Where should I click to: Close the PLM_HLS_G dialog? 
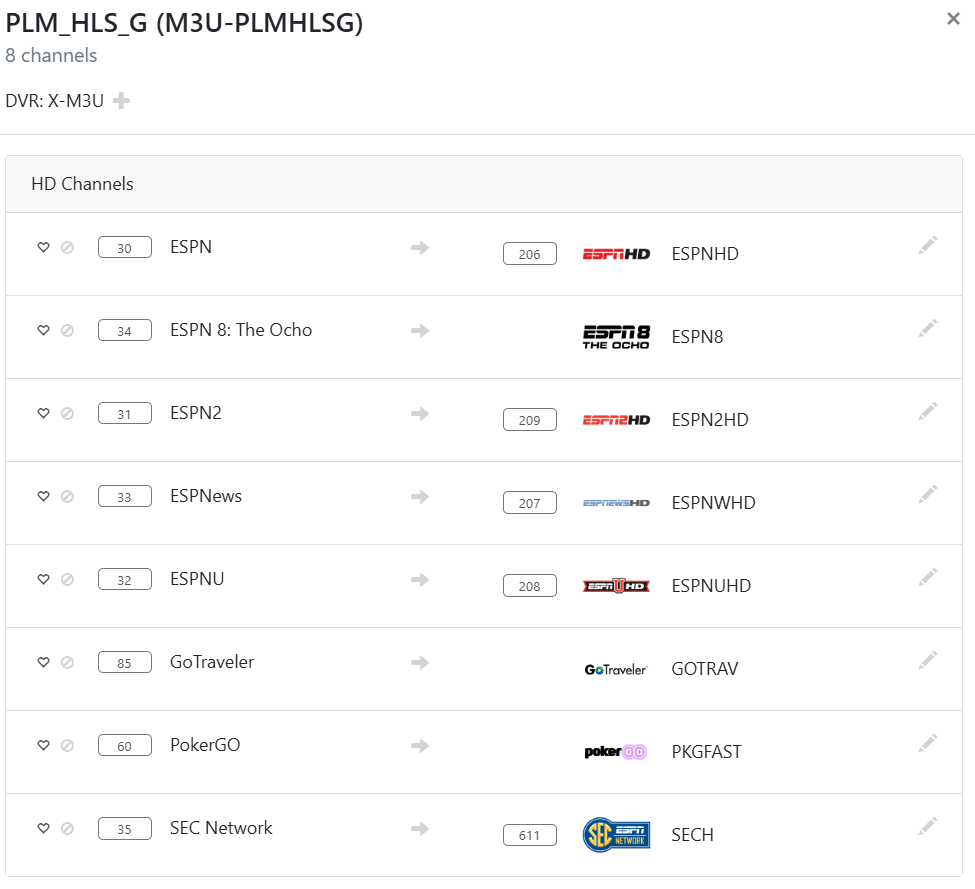[953, 19]
